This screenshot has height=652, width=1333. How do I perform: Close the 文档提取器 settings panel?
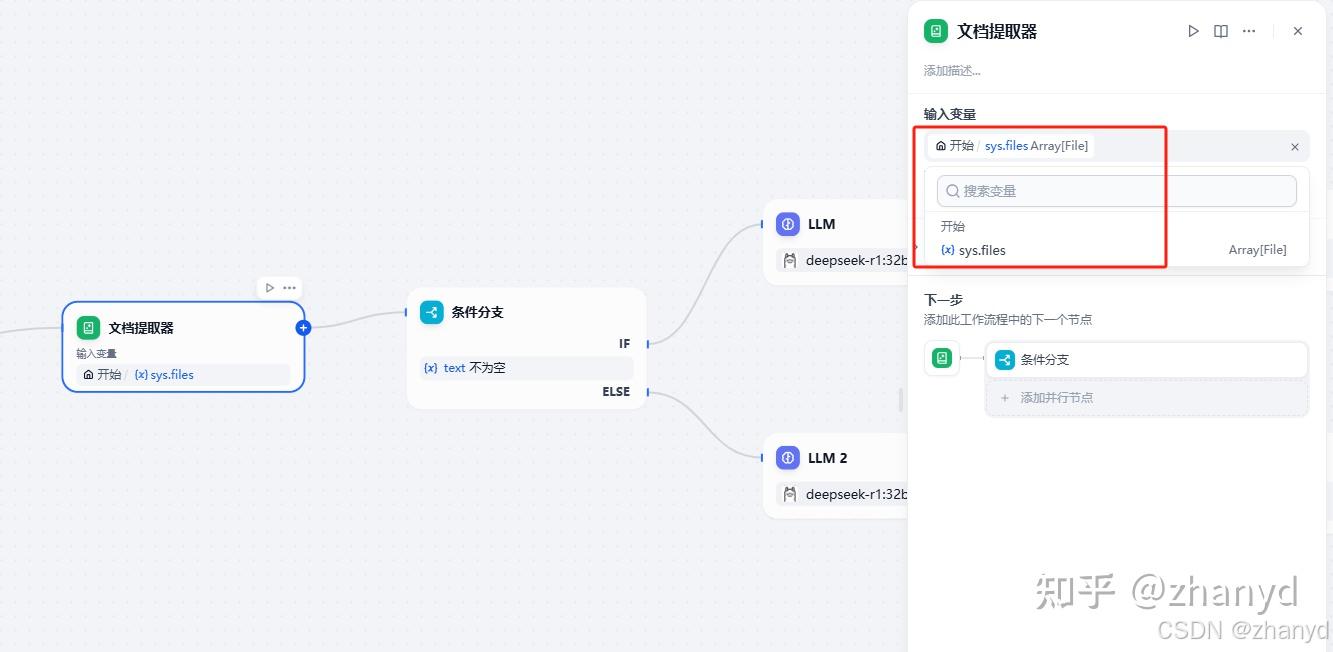(1298, 31)
